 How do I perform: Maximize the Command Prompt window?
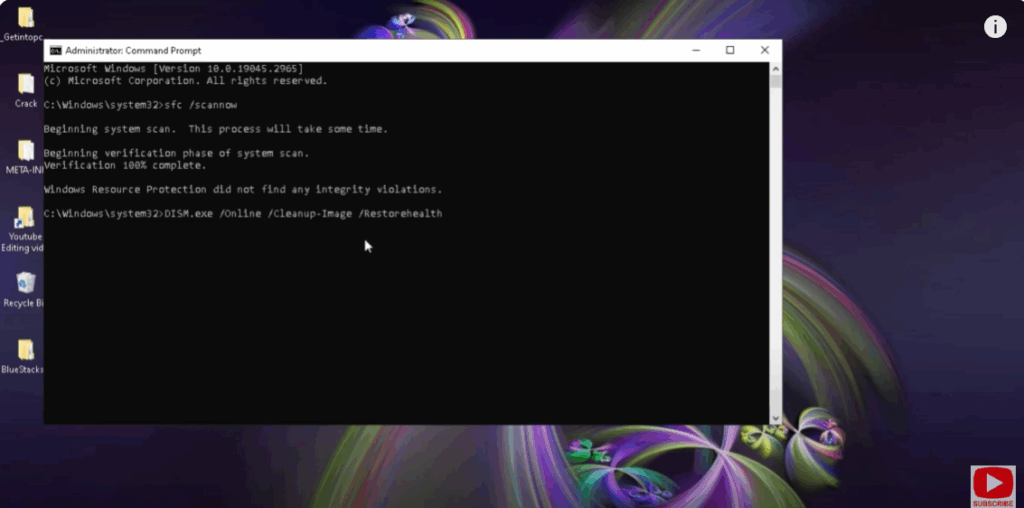tap(730, 50)
